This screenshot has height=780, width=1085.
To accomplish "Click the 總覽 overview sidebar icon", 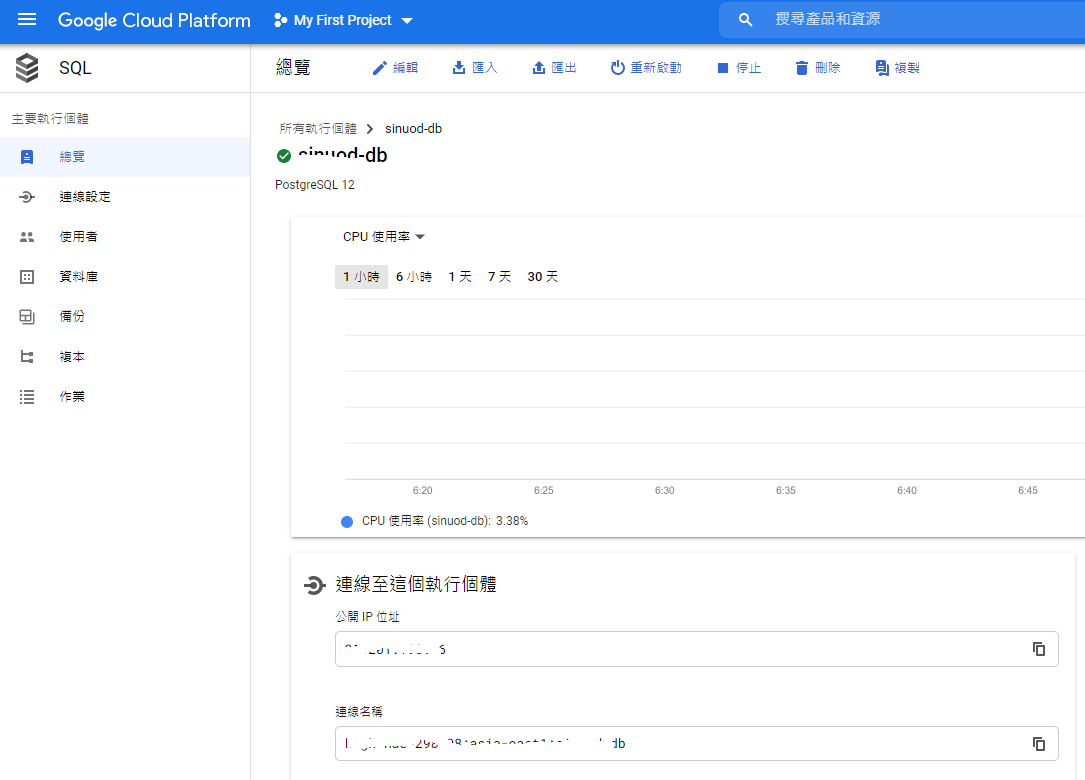I will point(27,157).
